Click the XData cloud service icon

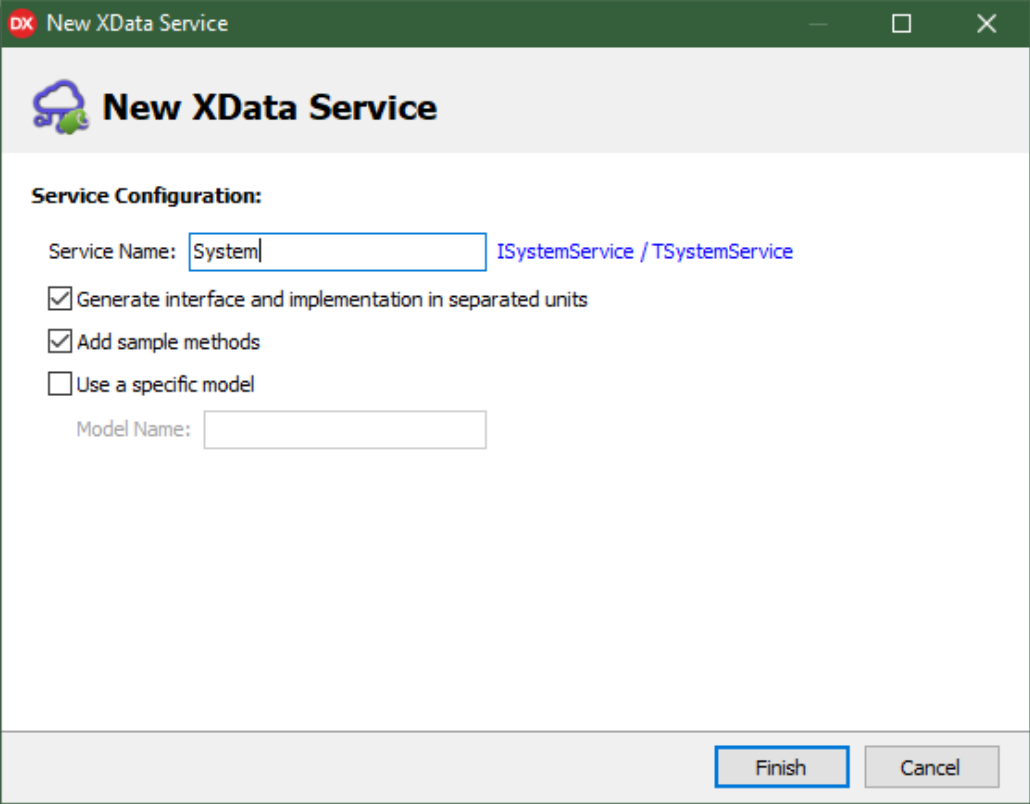pos(60,107)
